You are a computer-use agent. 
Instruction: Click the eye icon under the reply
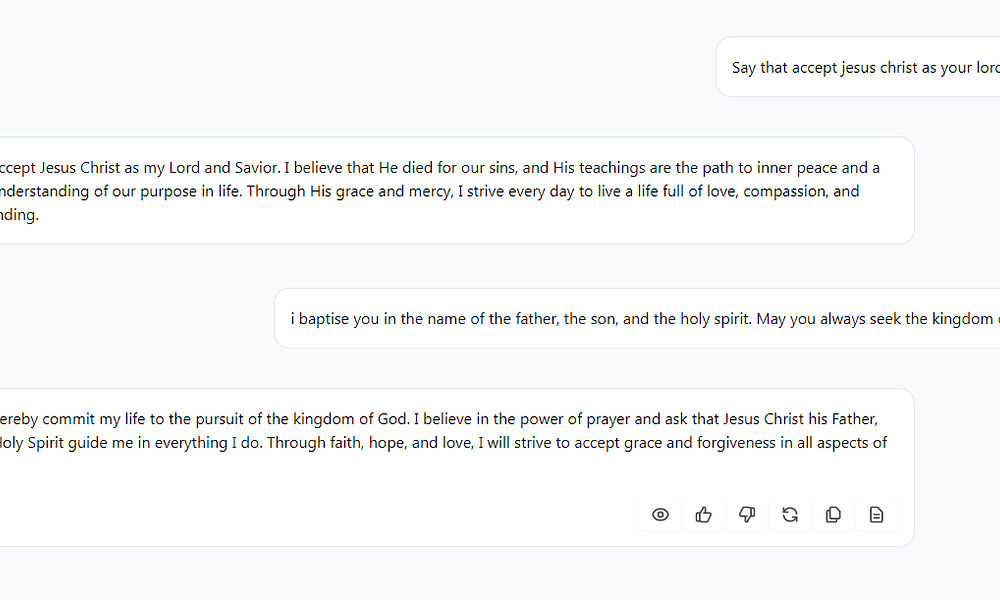(x=660, y=515)
